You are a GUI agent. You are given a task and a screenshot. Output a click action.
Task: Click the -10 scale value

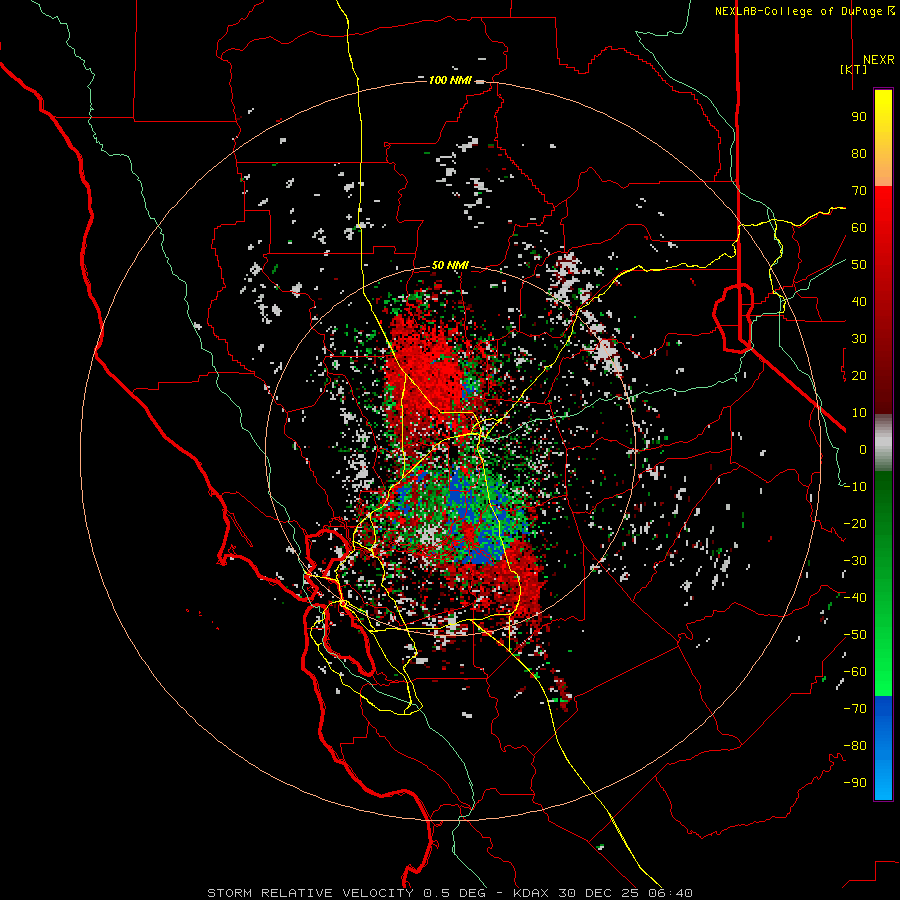pos(855,487)
